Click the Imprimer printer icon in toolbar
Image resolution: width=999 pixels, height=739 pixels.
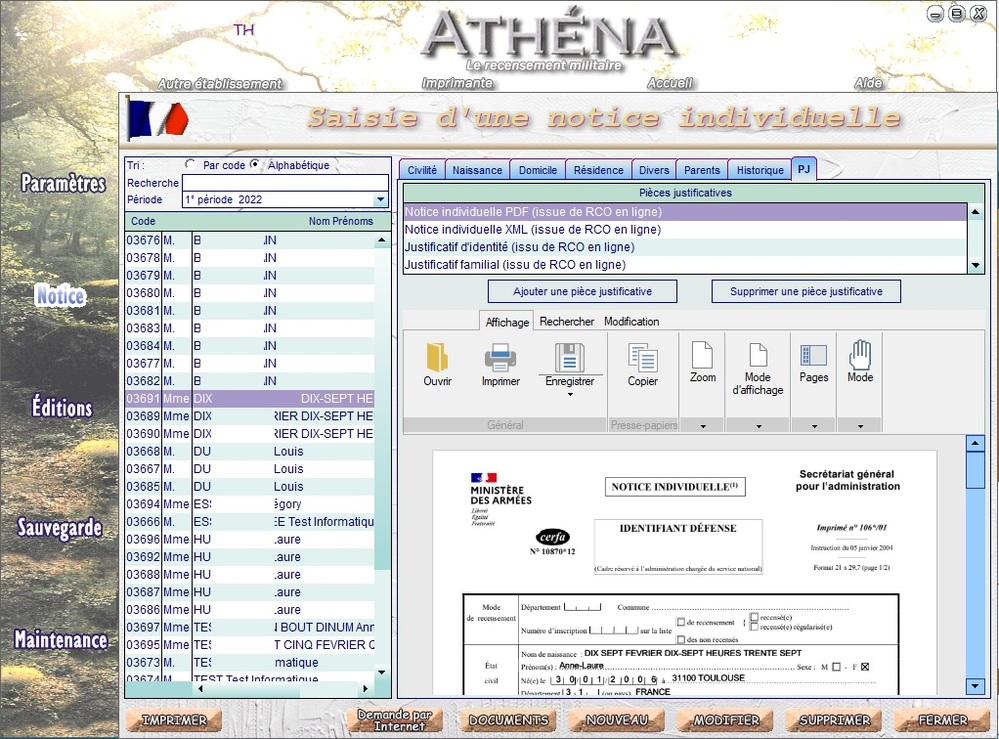pyautogui.click(x=500, y=358)
